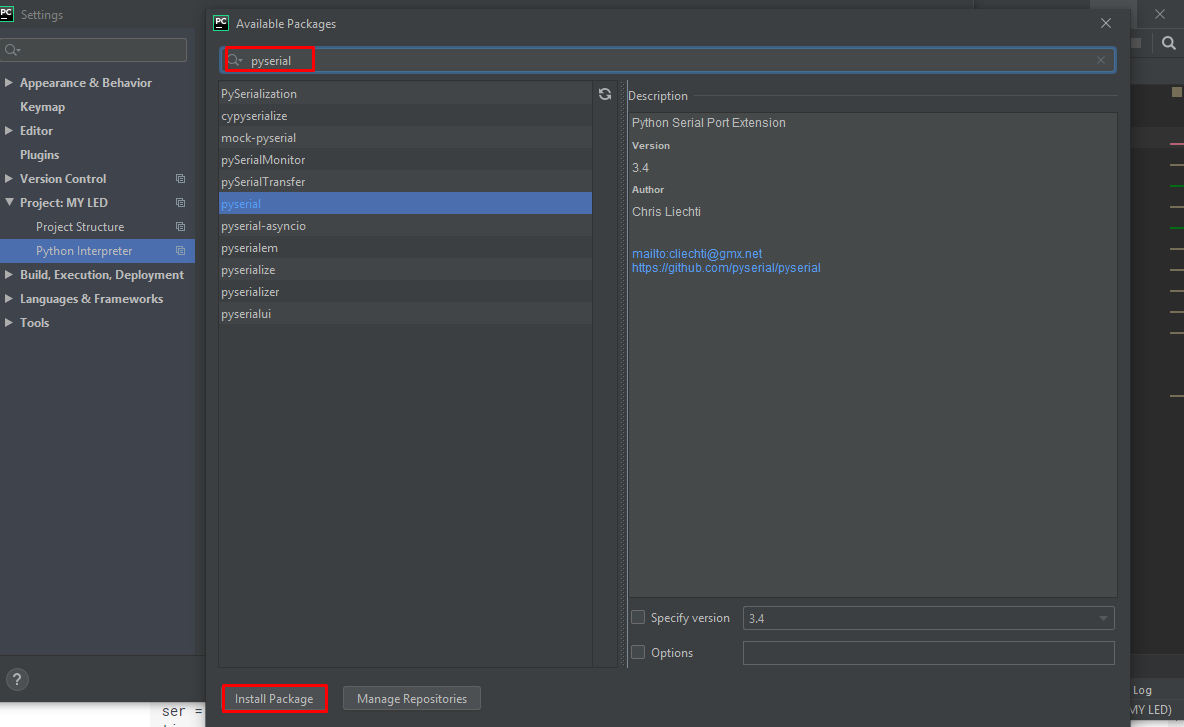The image size is (1184, 727).
Task: Select the pyserialem package
Action: pos(405,248)
